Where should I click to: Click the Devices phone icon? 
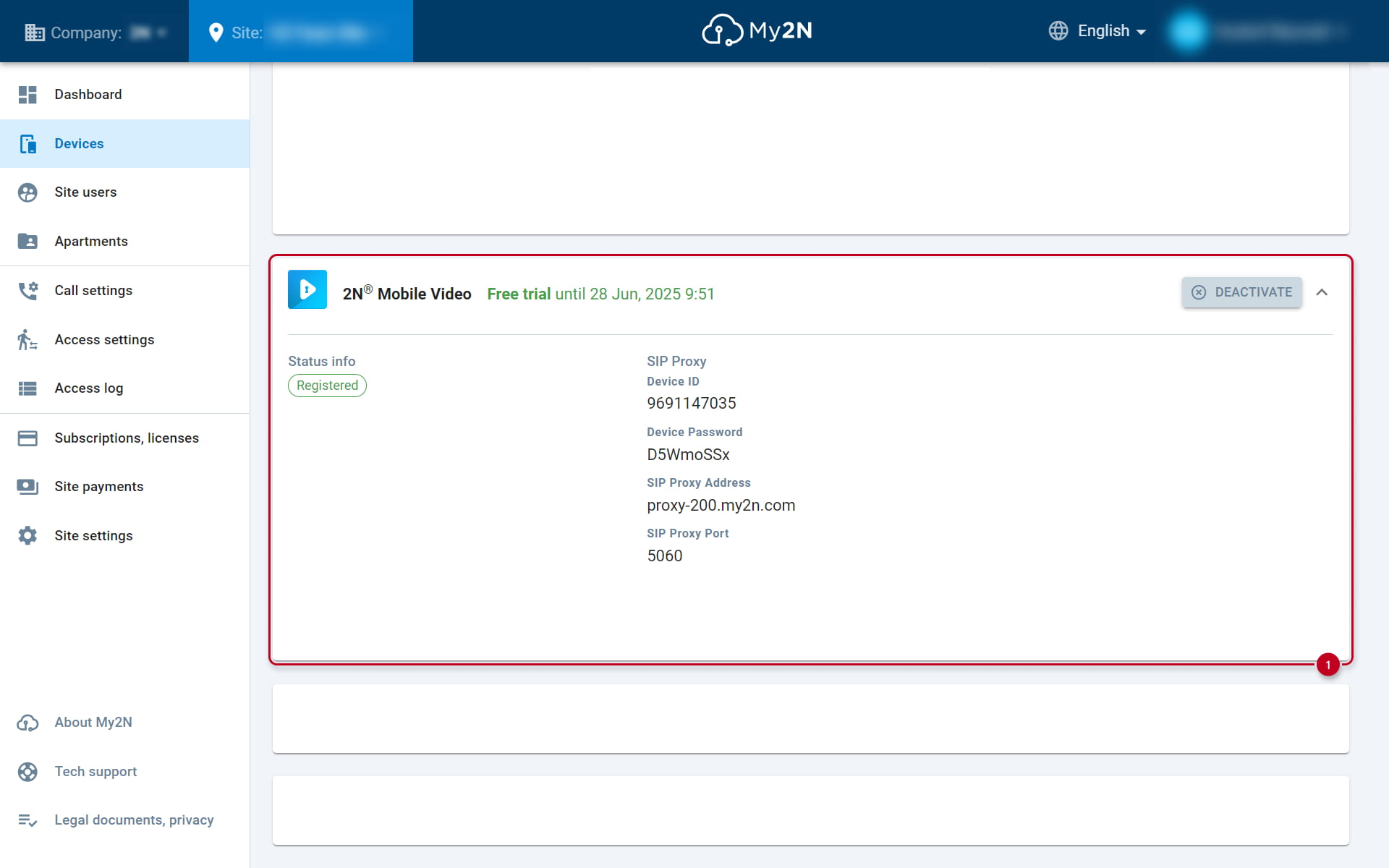coord(27,143)
